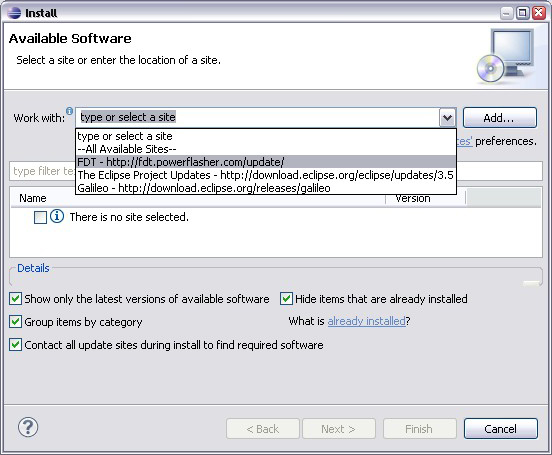Maximize the Install dialog window
This screenshot has width=552, height=455.
[523, 13]
